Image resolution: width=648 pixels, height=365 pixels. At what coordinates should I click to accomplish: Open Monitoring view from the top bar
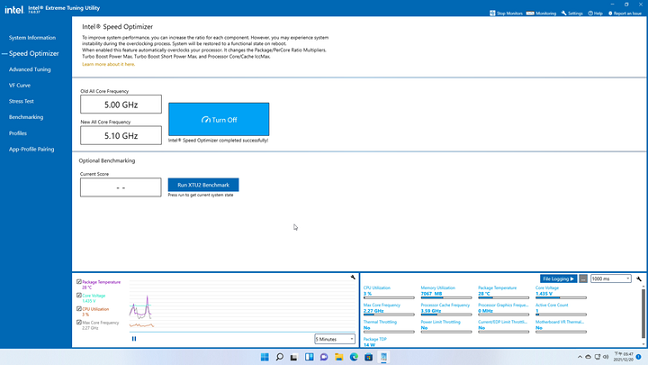point(541,13)
